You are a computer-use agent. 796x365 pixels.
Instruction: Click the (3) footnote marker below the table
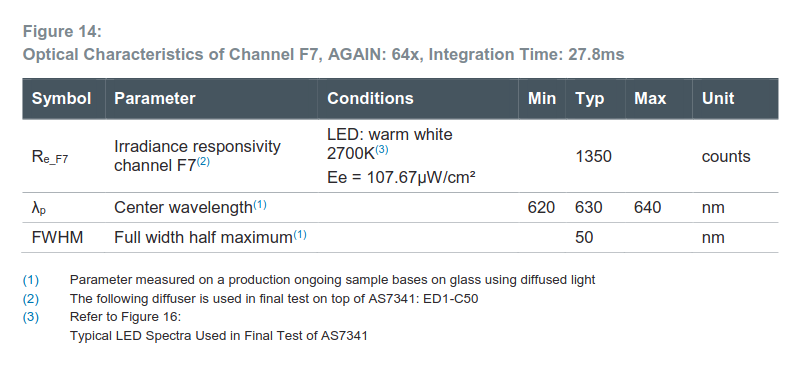click(31, 317)
